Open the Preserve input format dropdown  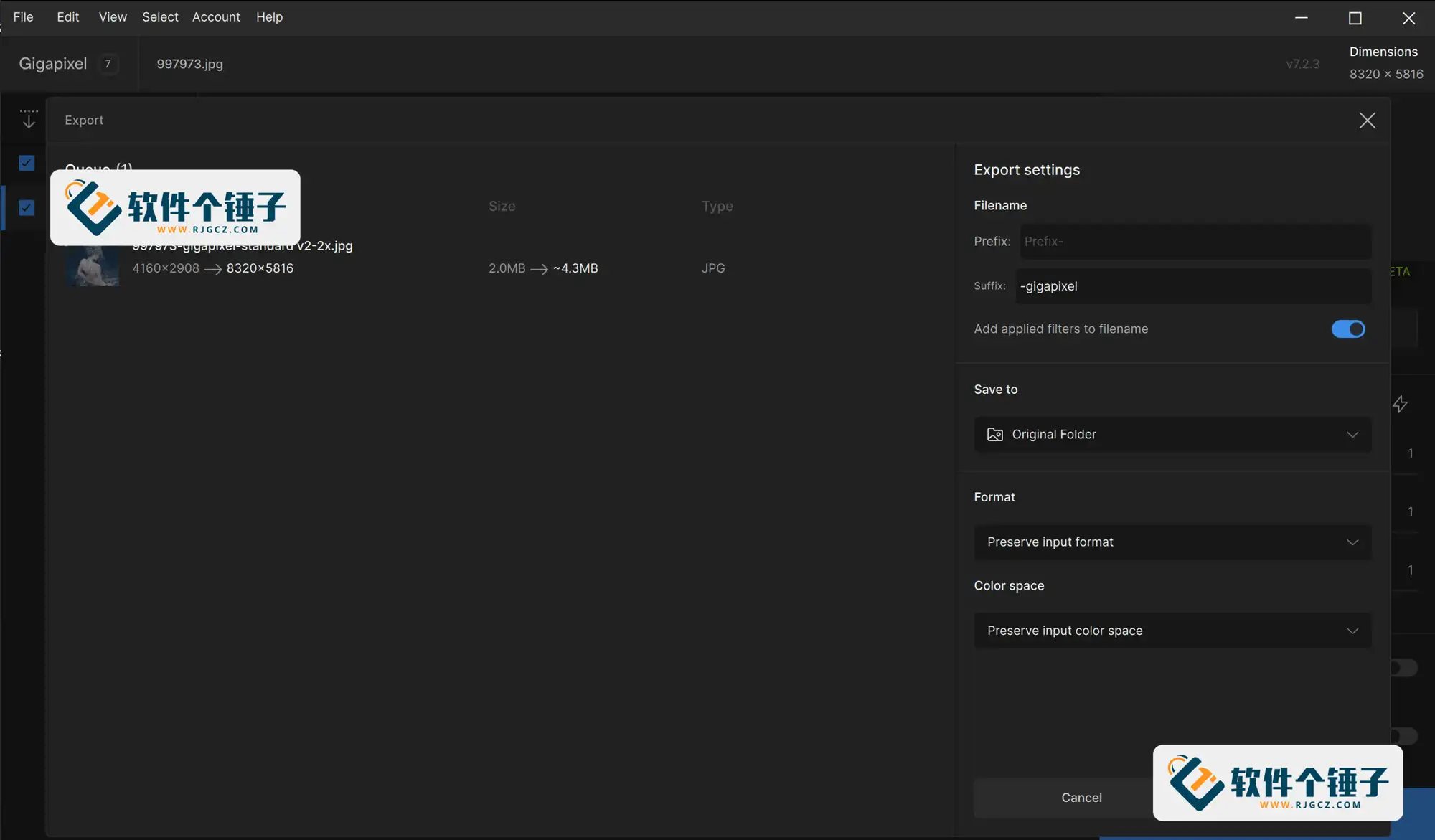[1172, 542]
